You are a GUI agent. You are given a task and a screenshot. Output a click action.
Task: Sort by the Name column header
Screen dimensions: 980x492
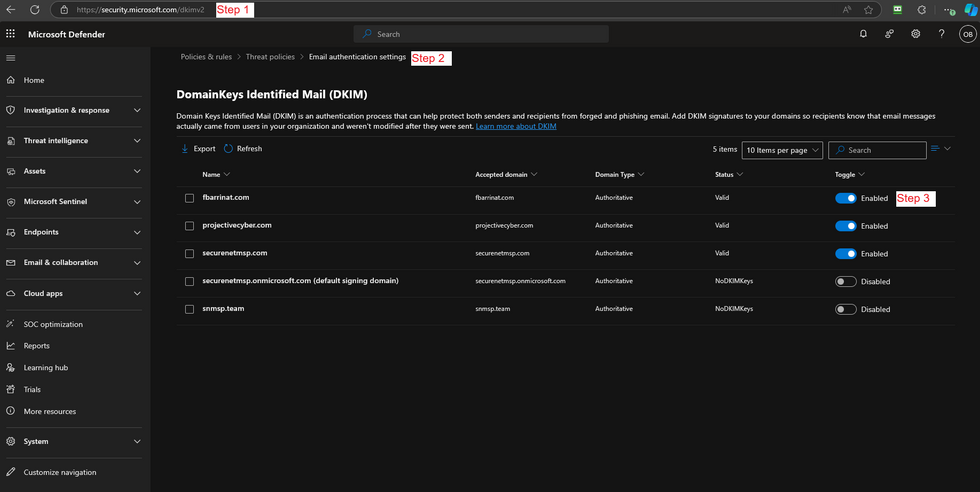click(x=216, y=174)
